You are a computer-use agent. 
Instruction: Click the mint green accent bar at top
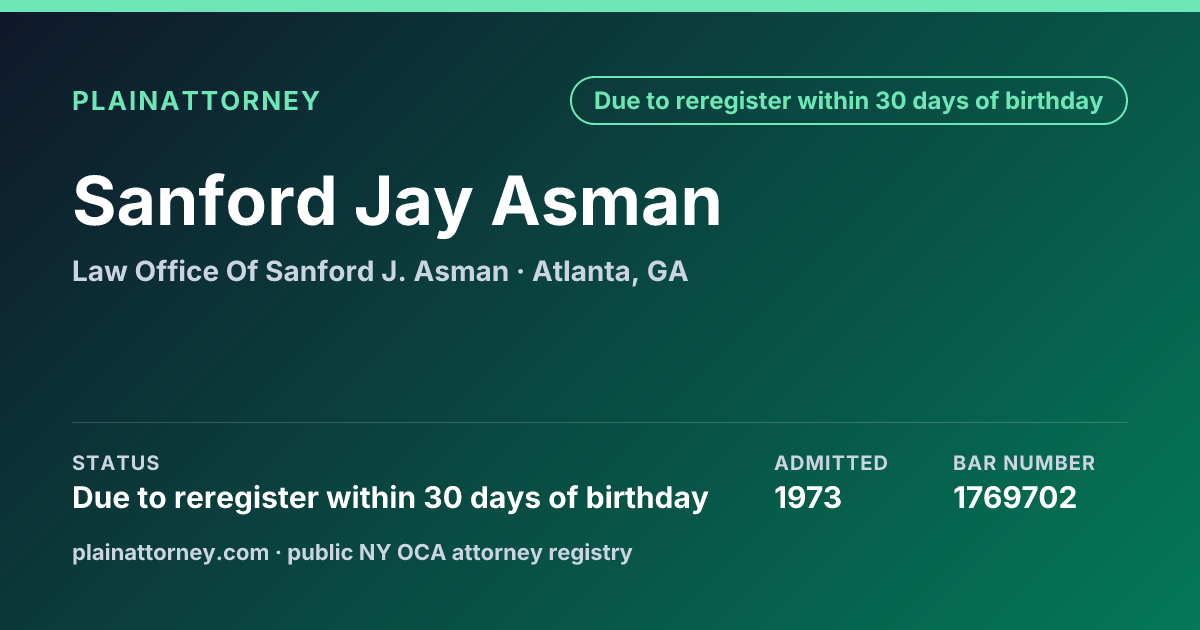[x=600, y=6]
